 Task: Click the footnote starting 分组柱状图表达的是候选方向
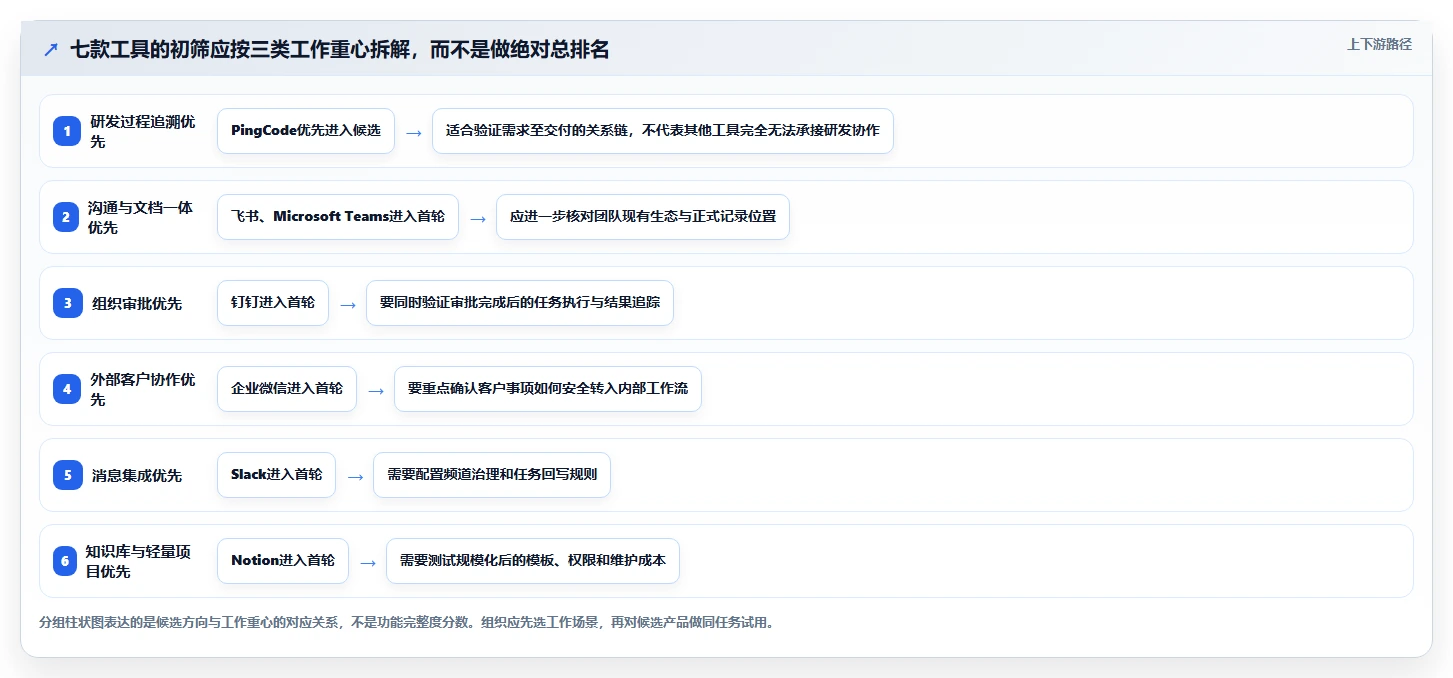(407, 622)
